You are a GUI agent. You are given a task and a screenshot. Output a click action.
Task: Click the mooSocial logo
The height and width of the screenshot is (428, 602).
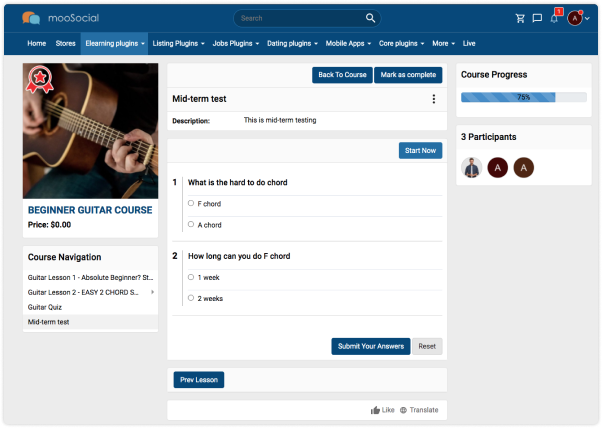click(x=61, y=18)
